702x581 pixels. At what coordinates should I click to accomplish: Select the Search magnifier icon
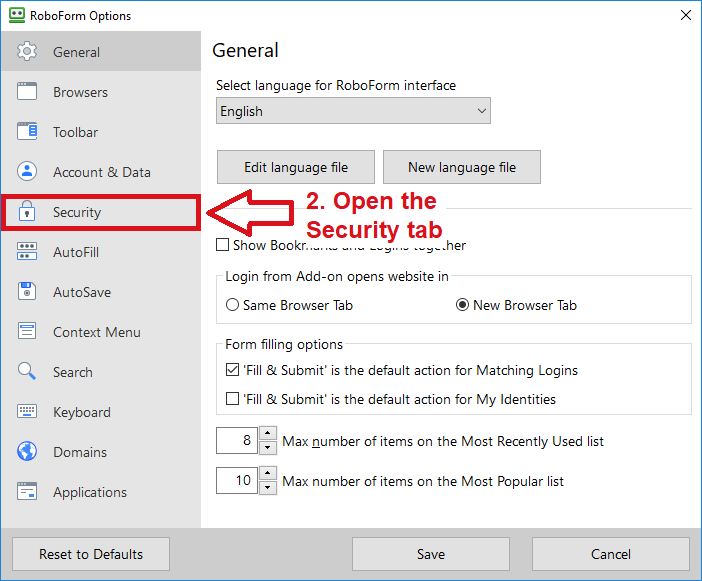pos(27,372)
